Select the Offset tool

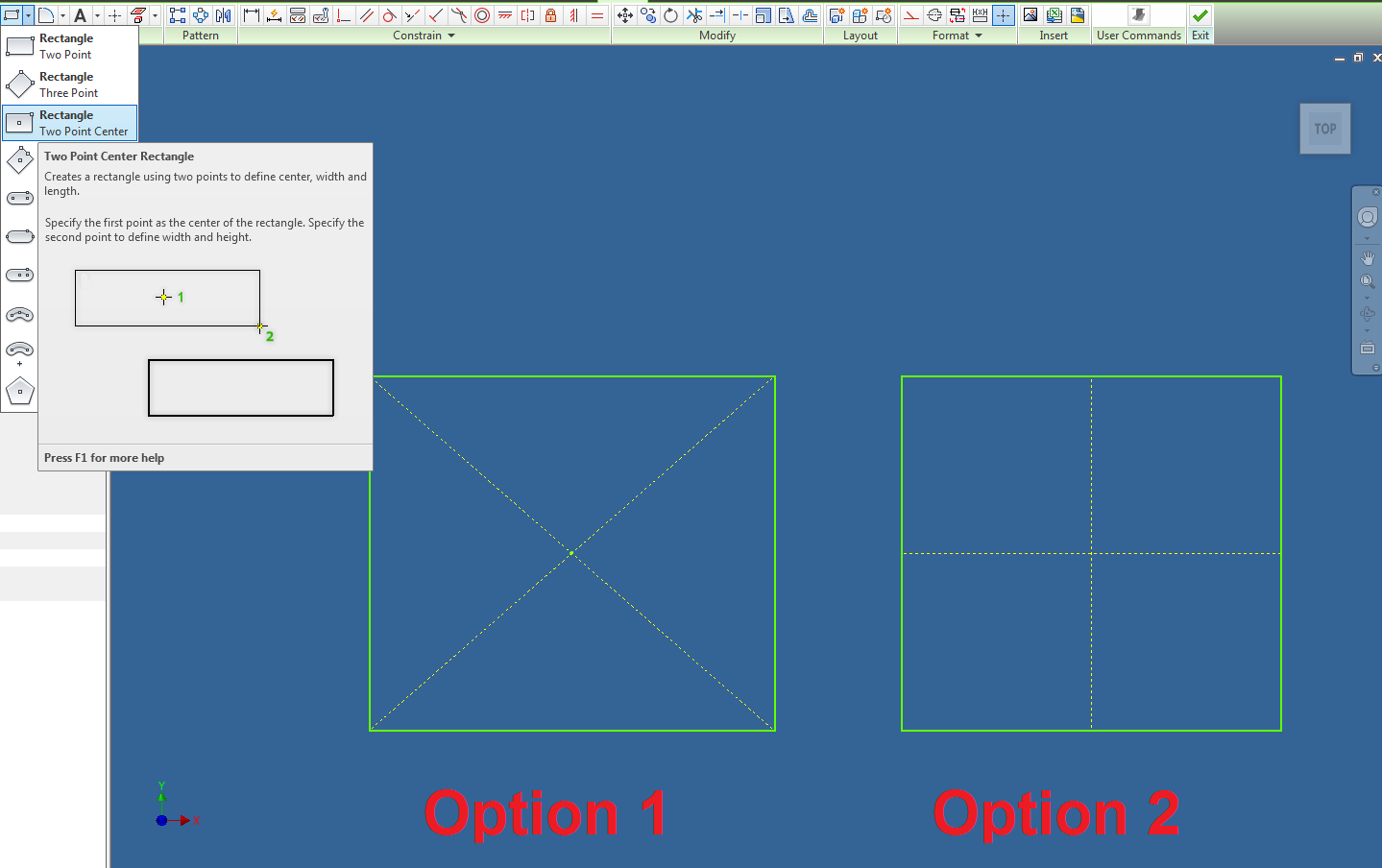[x=811, y=14]
